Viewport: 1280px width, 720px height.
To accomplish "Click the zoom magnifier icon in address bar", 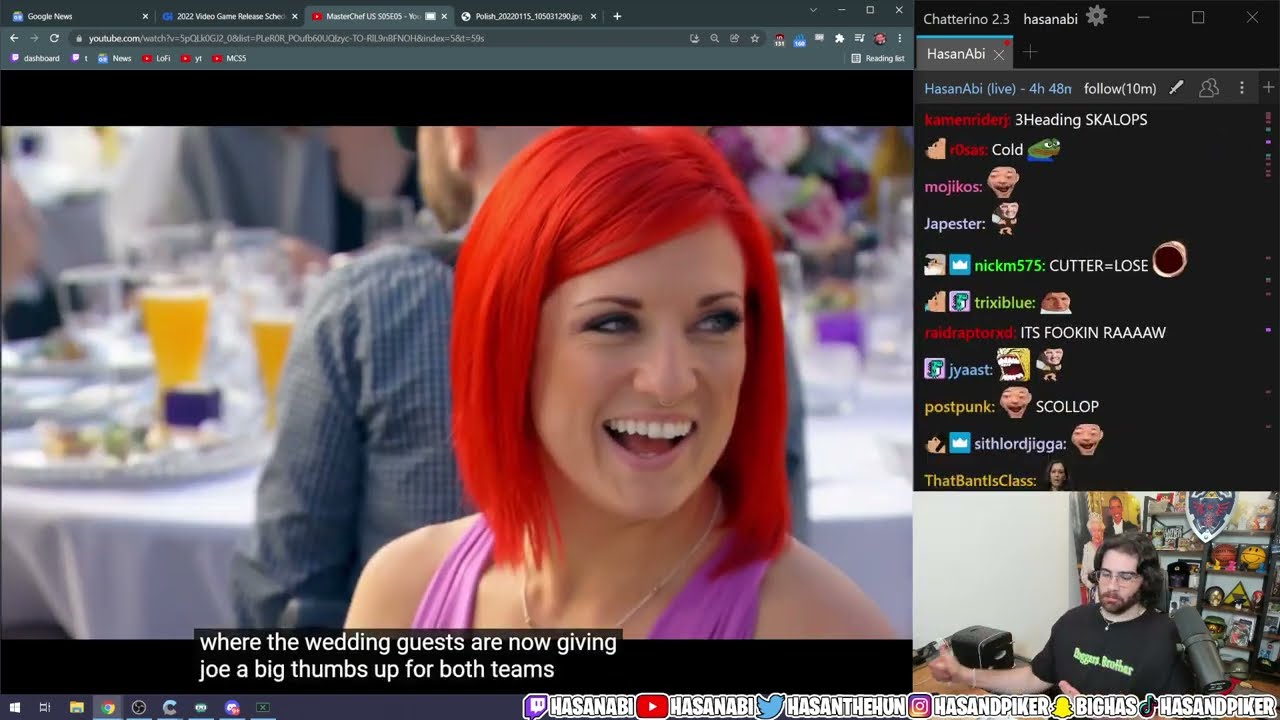I will pos(714,38).
